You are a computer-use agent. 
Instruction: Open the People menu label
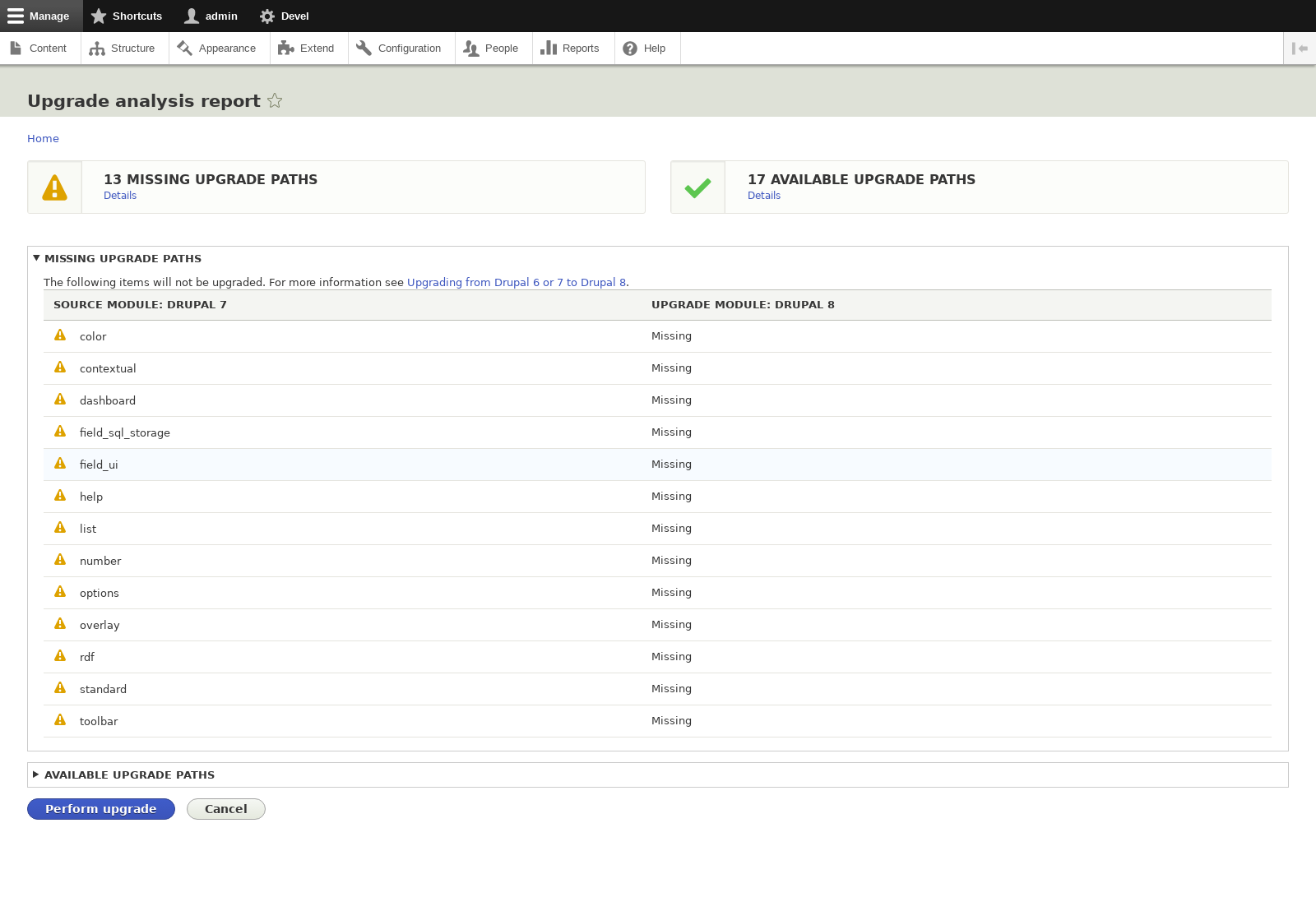(502, 49)
